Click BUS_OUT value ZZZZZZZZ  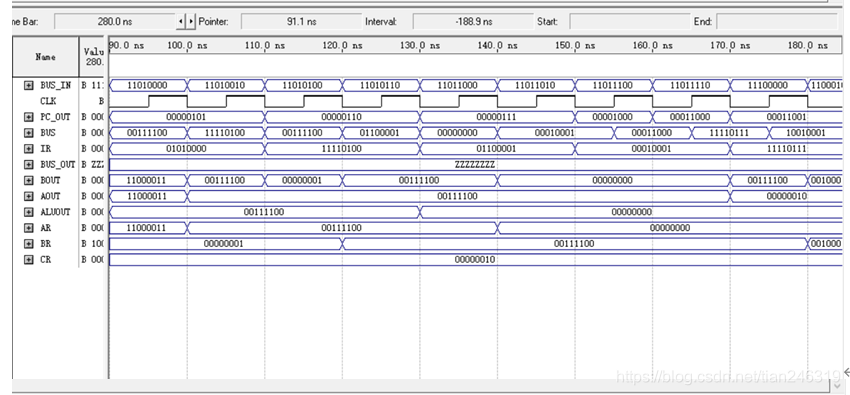click(474, 164)
